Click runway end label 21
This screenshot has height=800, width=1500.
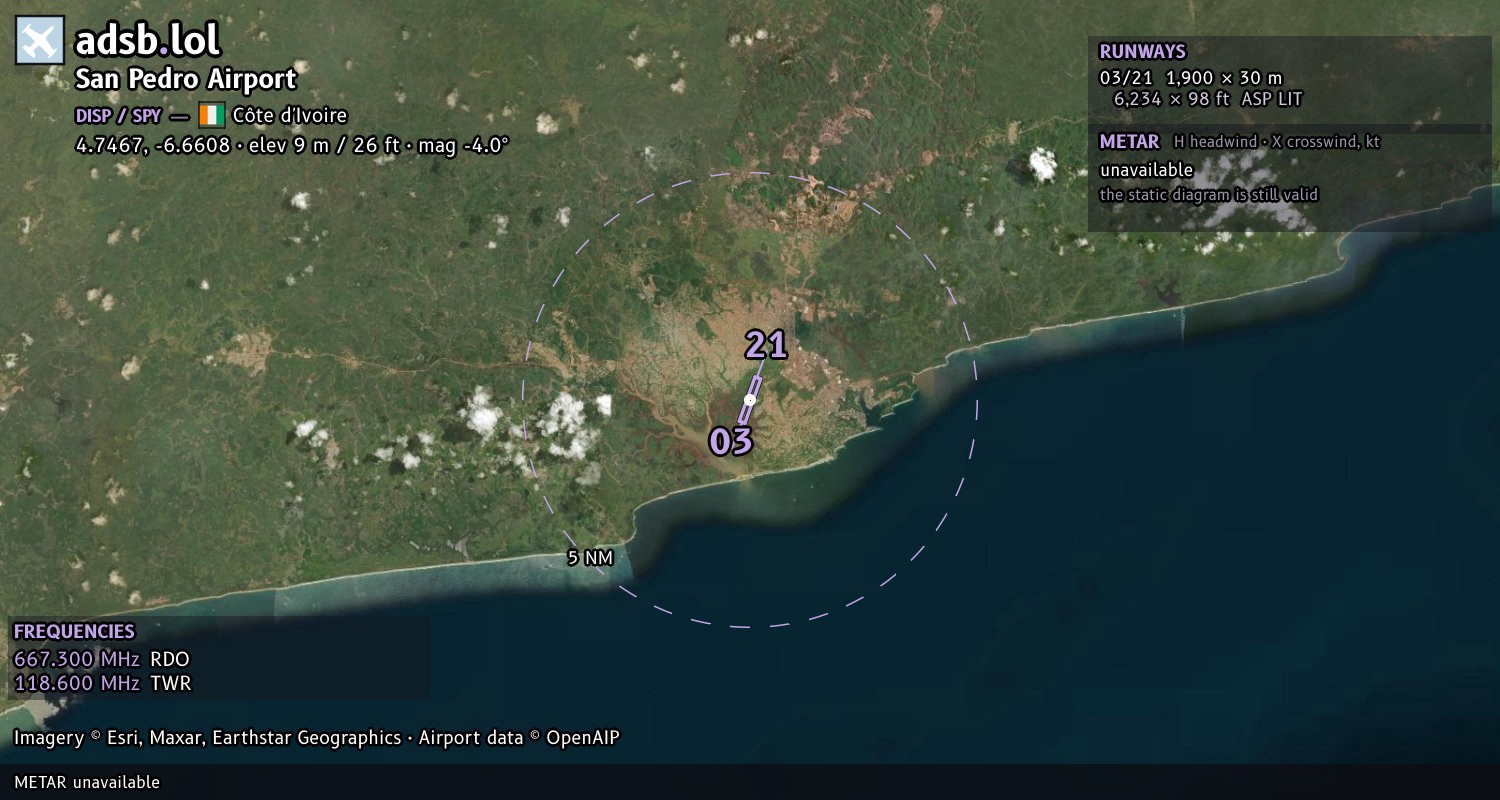pos(766,345)
